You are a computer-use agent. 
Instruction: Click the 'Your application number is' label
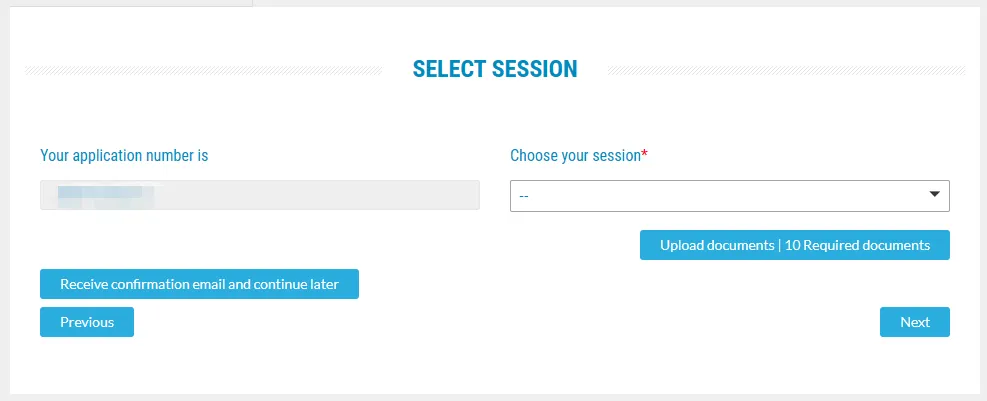click(124, 156)
